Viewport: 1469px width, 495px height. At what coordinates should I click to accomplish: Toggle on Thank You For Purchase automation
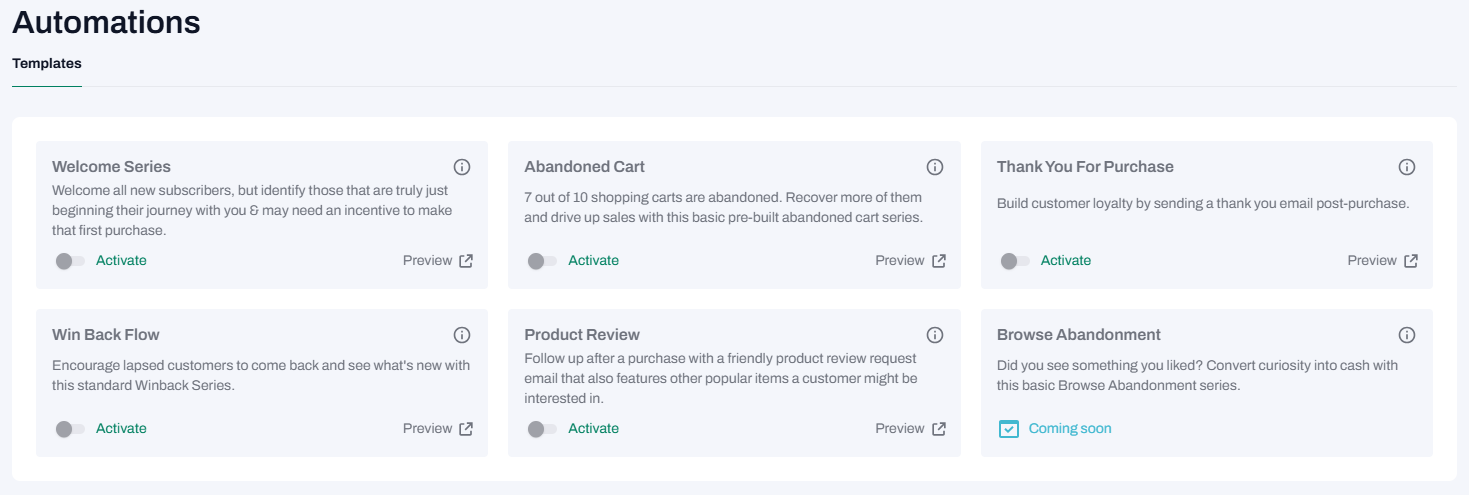tap(1015, 261)
